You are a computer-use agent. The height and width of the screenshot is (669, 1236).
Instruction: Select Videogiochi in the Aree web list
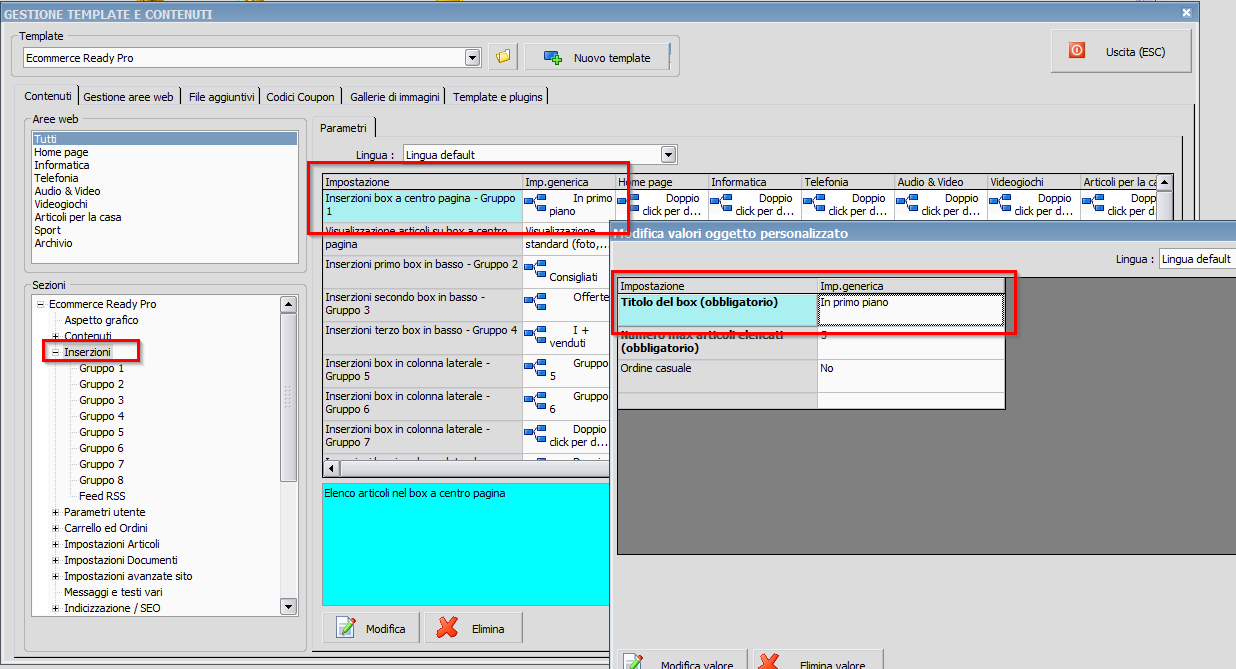click(165, 204)
